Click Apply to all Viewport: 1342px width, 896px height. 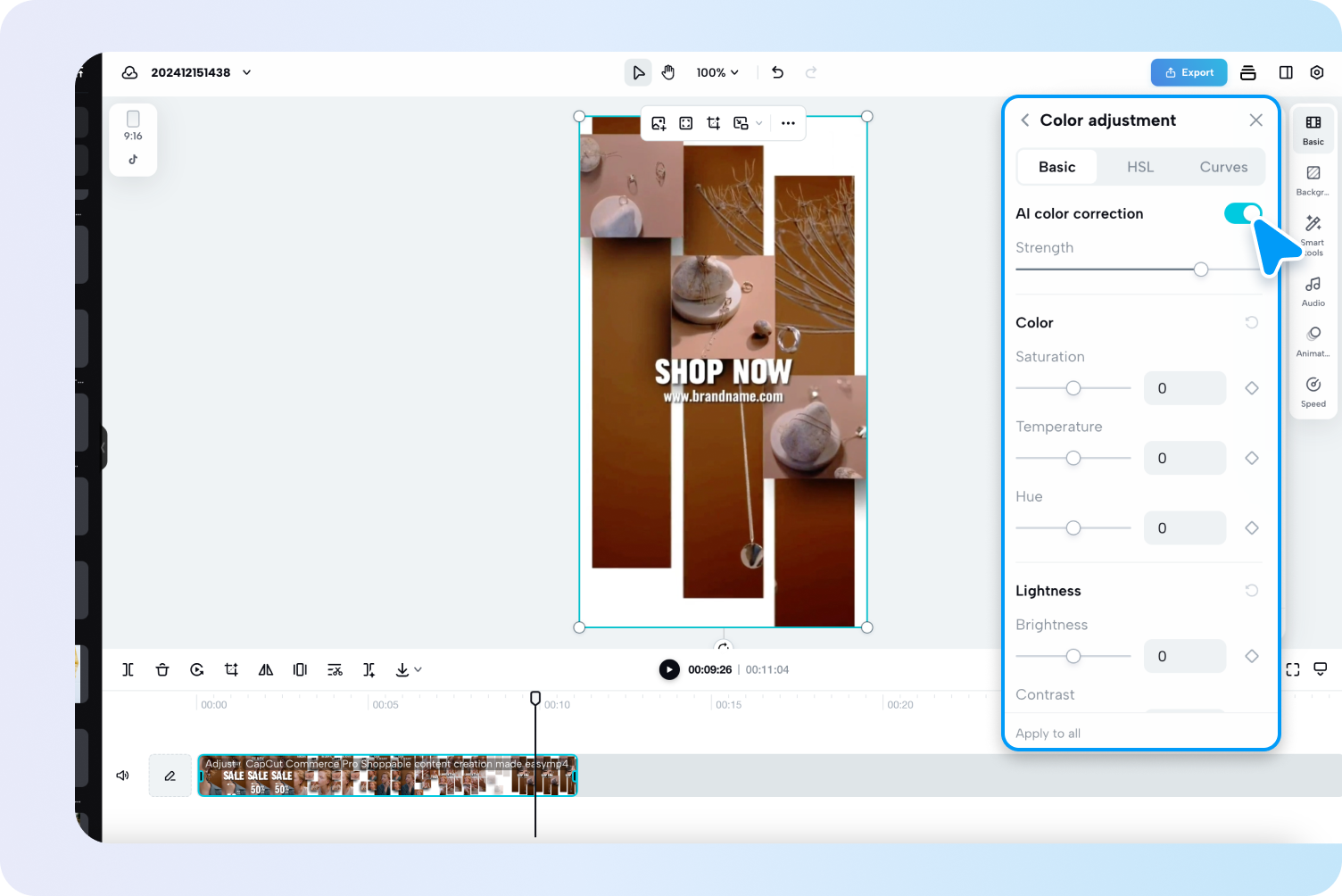tap(1048, 733)
